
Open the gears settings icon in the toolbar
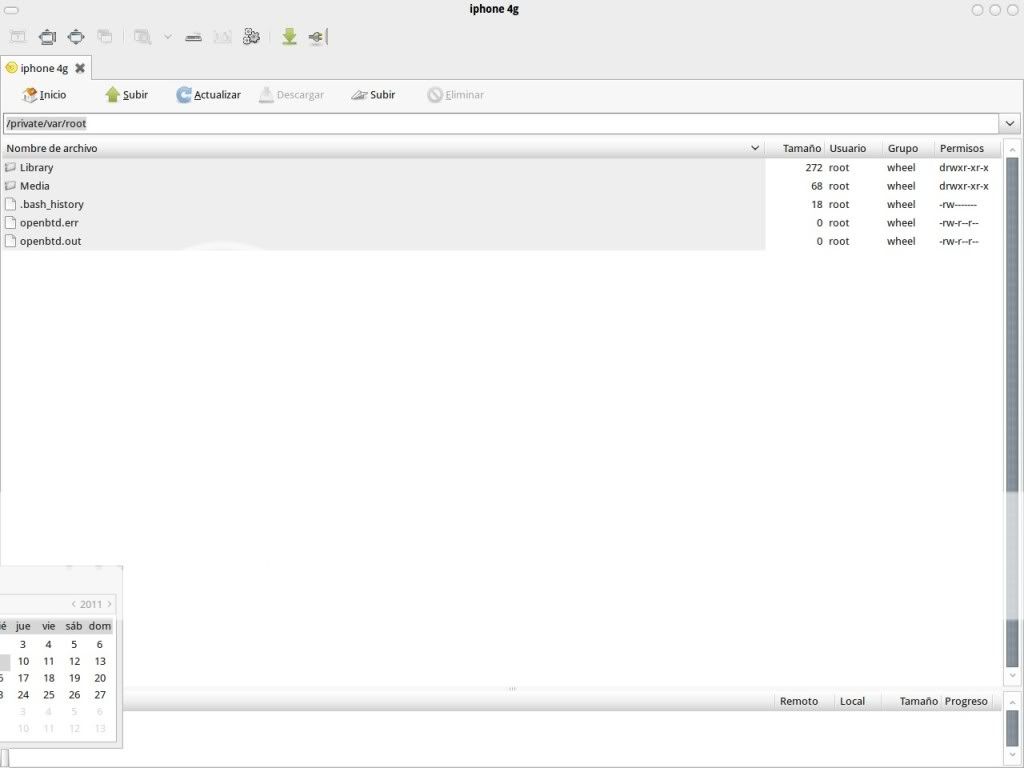click(x=252, y=37)
